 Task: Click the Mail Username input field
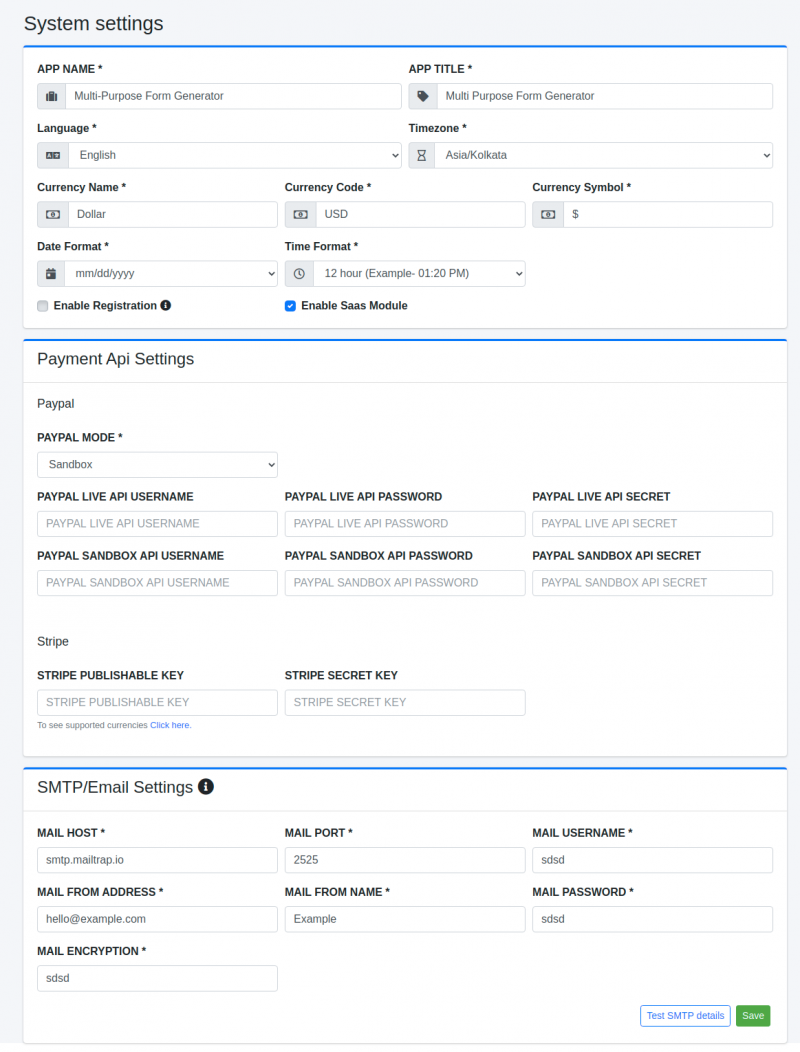click(x=652, y=860)
